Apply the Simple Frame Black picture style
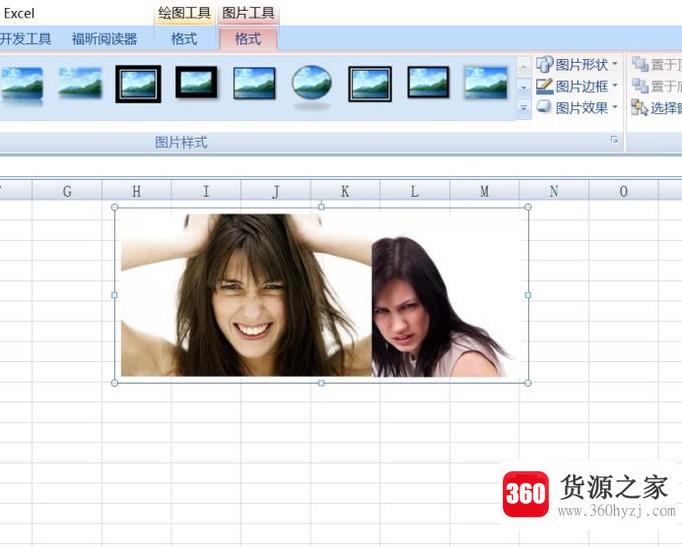Image resolution: width=682 pixels, height=547 pixels. [254, 83]
